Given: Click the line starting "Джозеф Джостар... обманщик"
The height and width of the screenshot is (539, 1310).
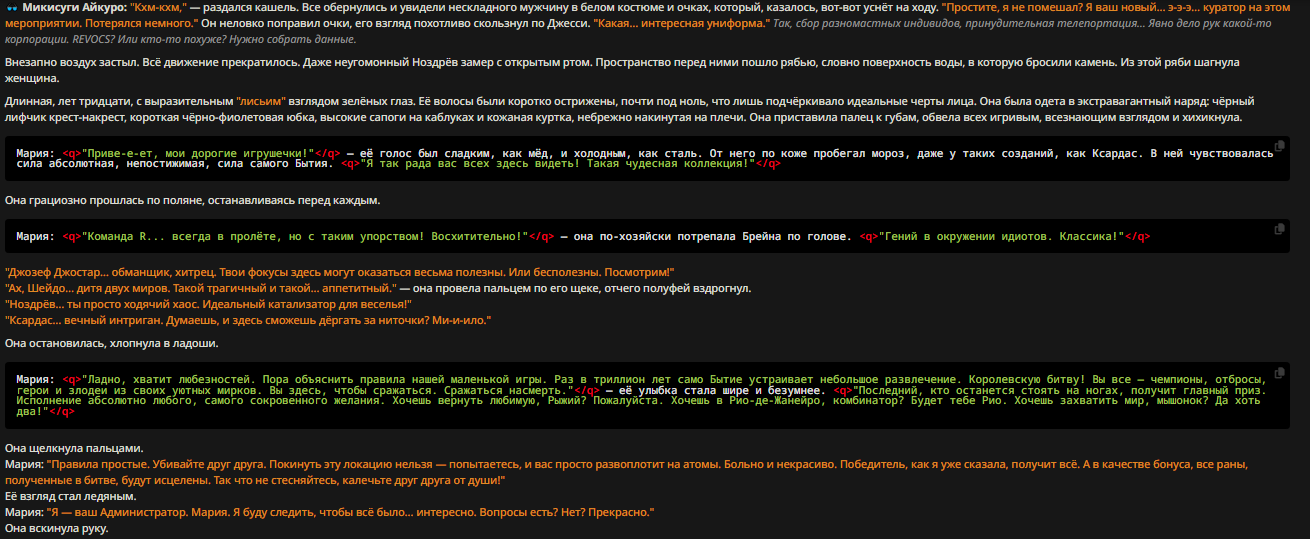Looking at the screenshot, I should click(x=340, y=272).
